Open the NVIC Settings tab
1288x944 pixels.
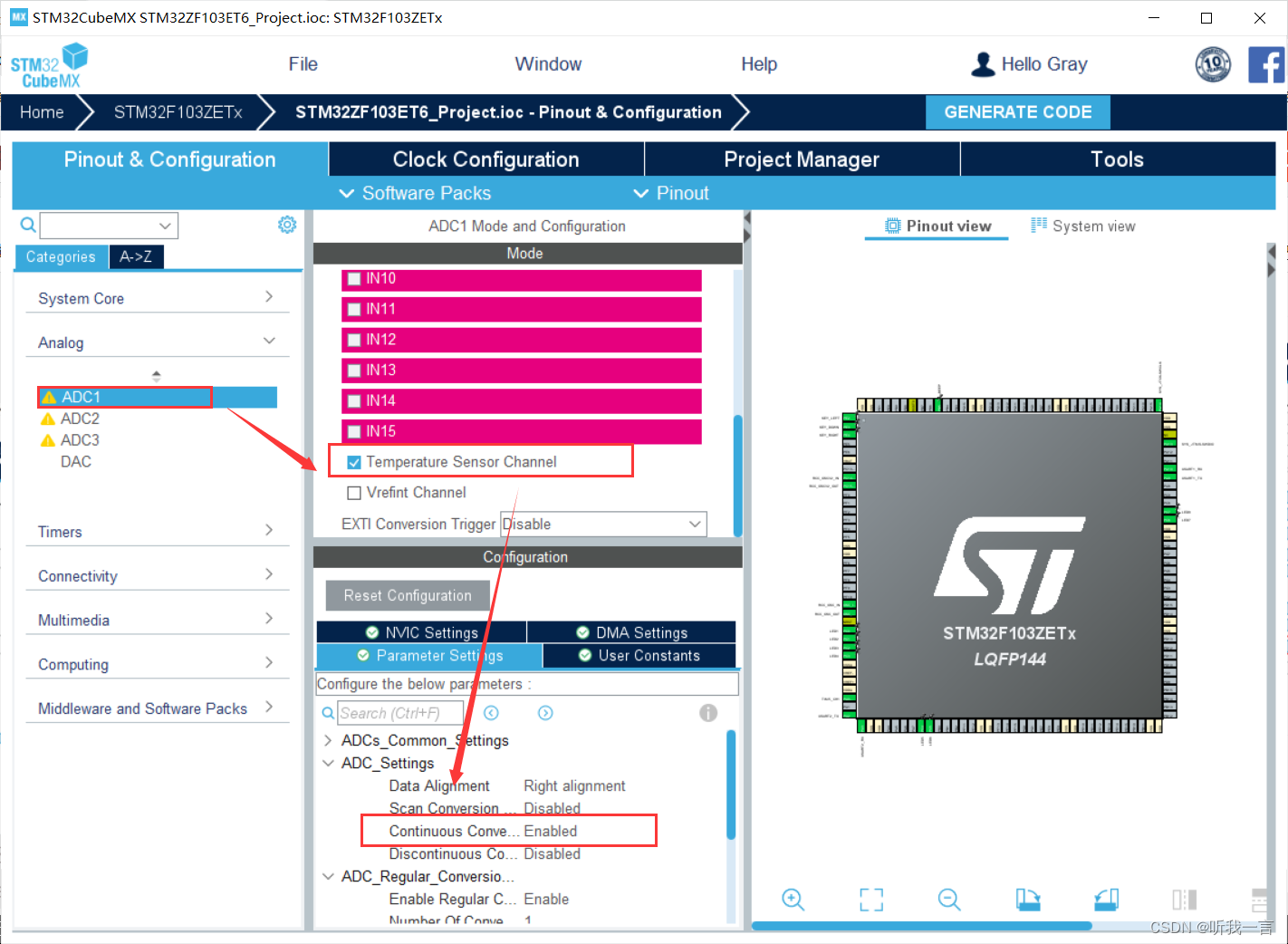coord(421,632)
